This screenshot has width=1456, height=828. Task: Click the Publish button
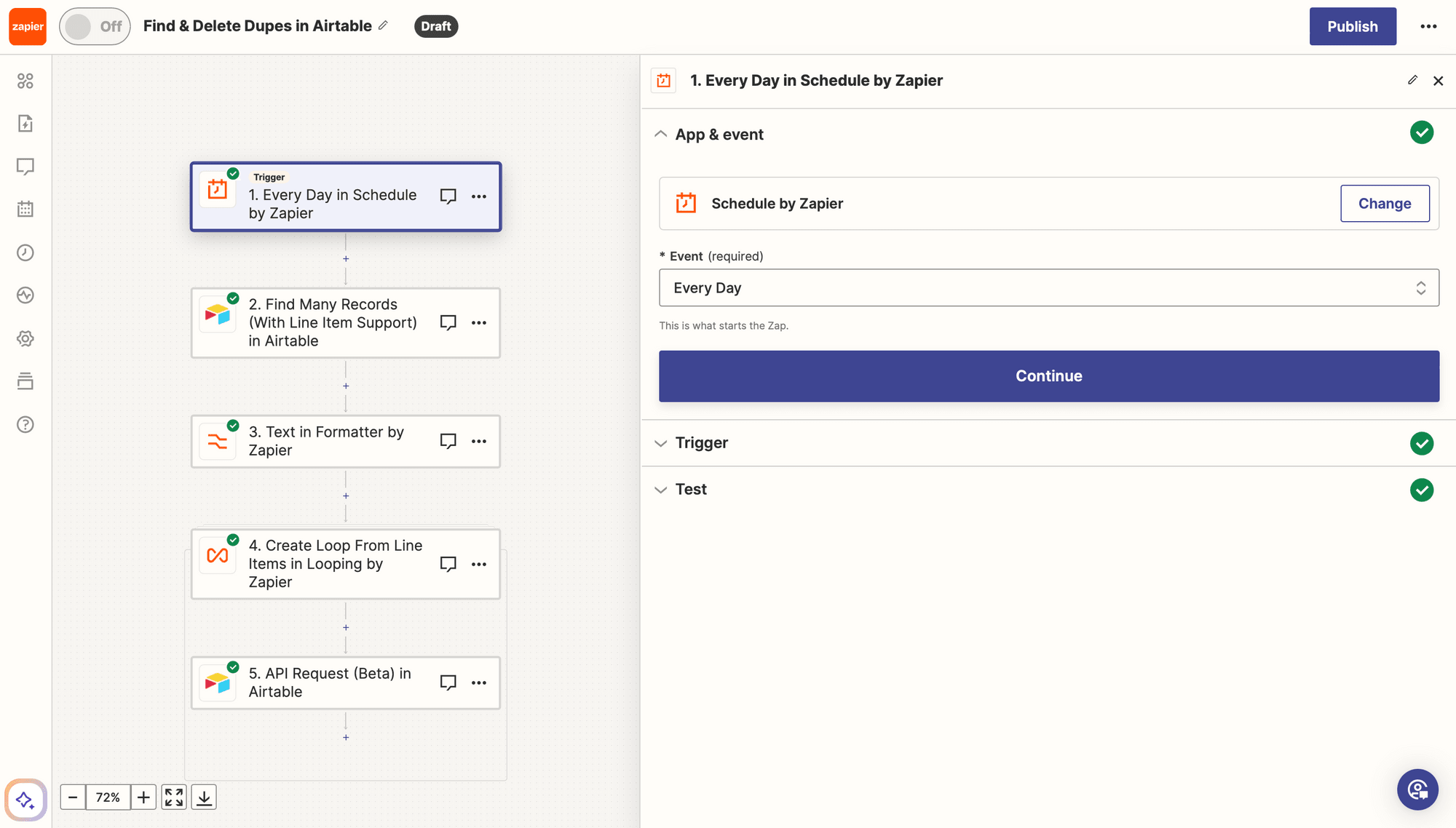(x=1352, y=26)
